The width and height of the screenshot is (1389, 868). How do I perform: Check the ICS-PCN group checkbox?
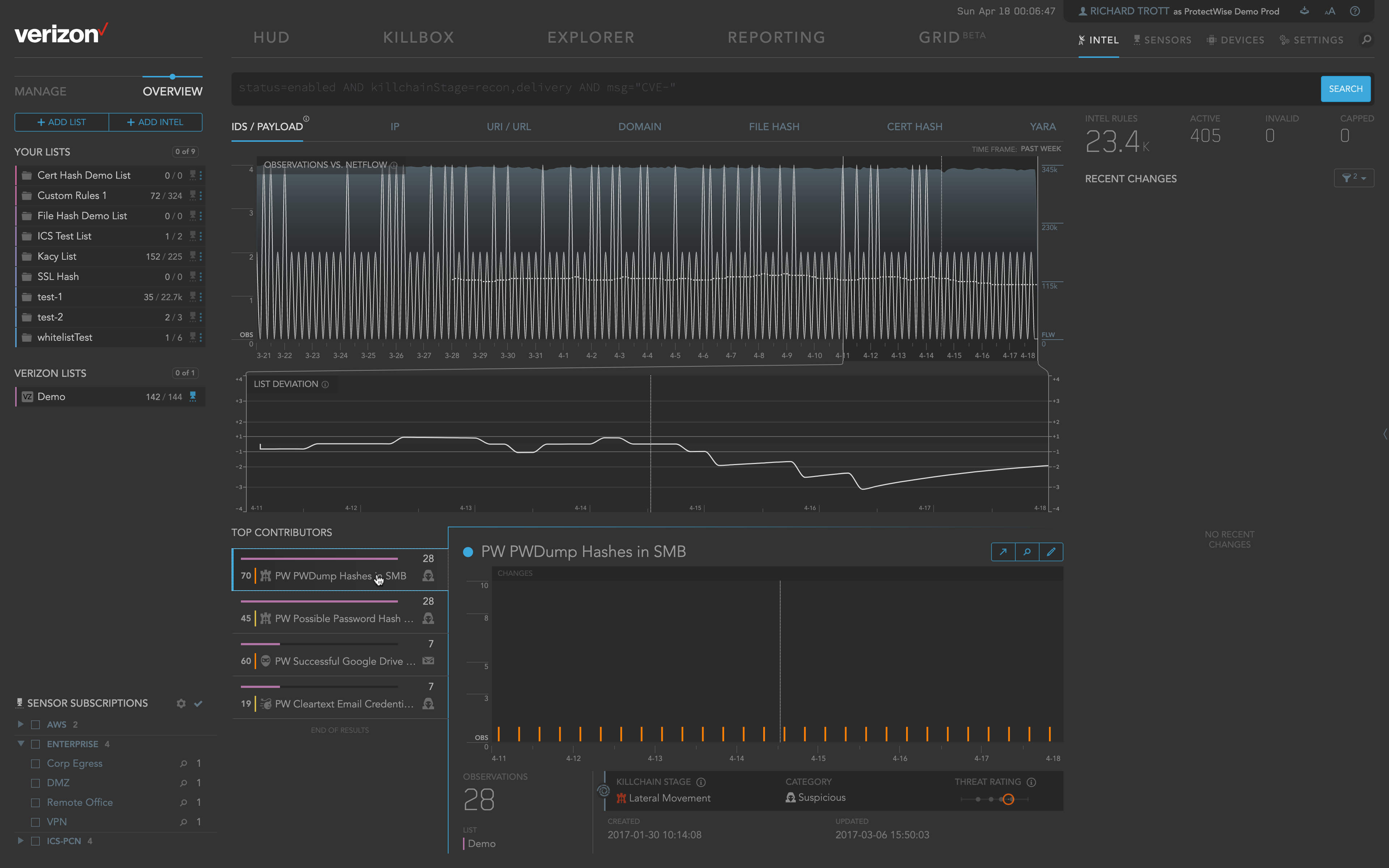[35, 841]
